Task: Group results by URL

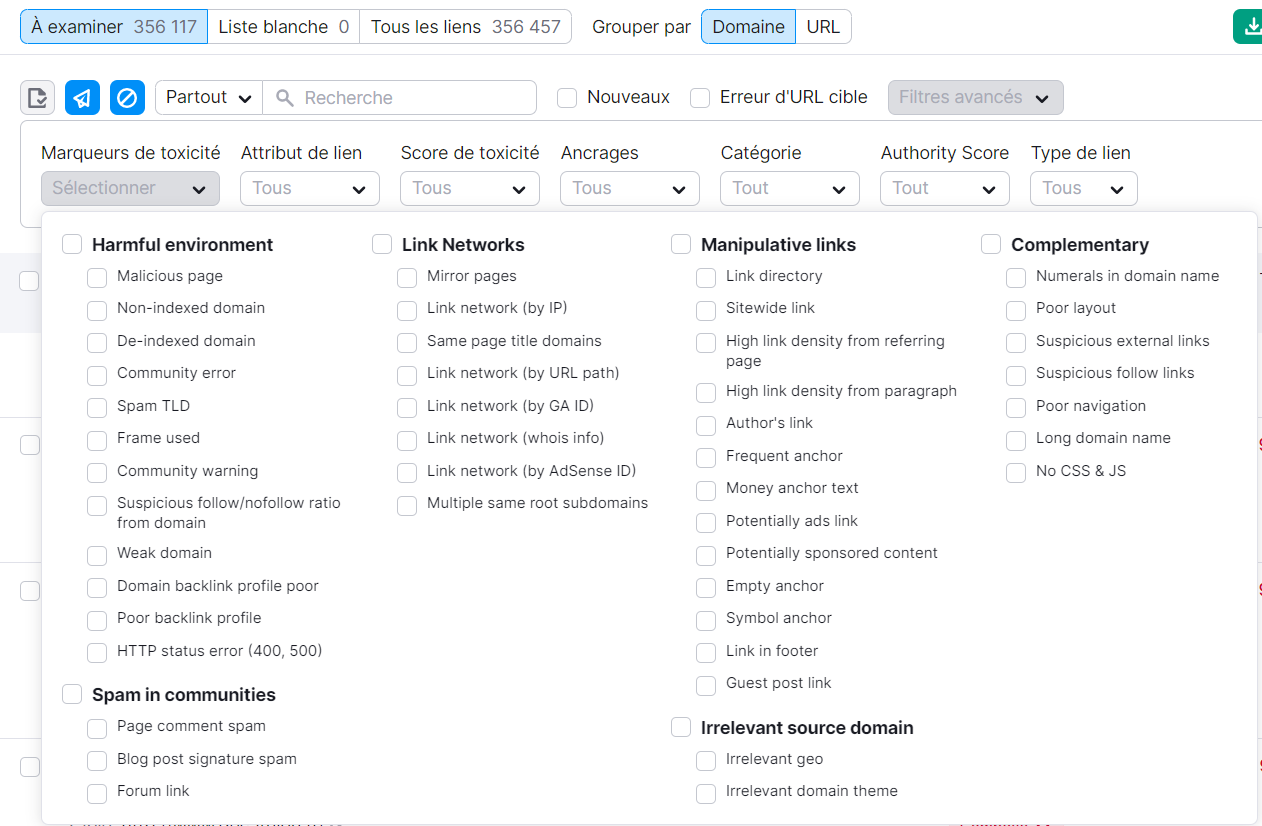Action: point(823,27)
